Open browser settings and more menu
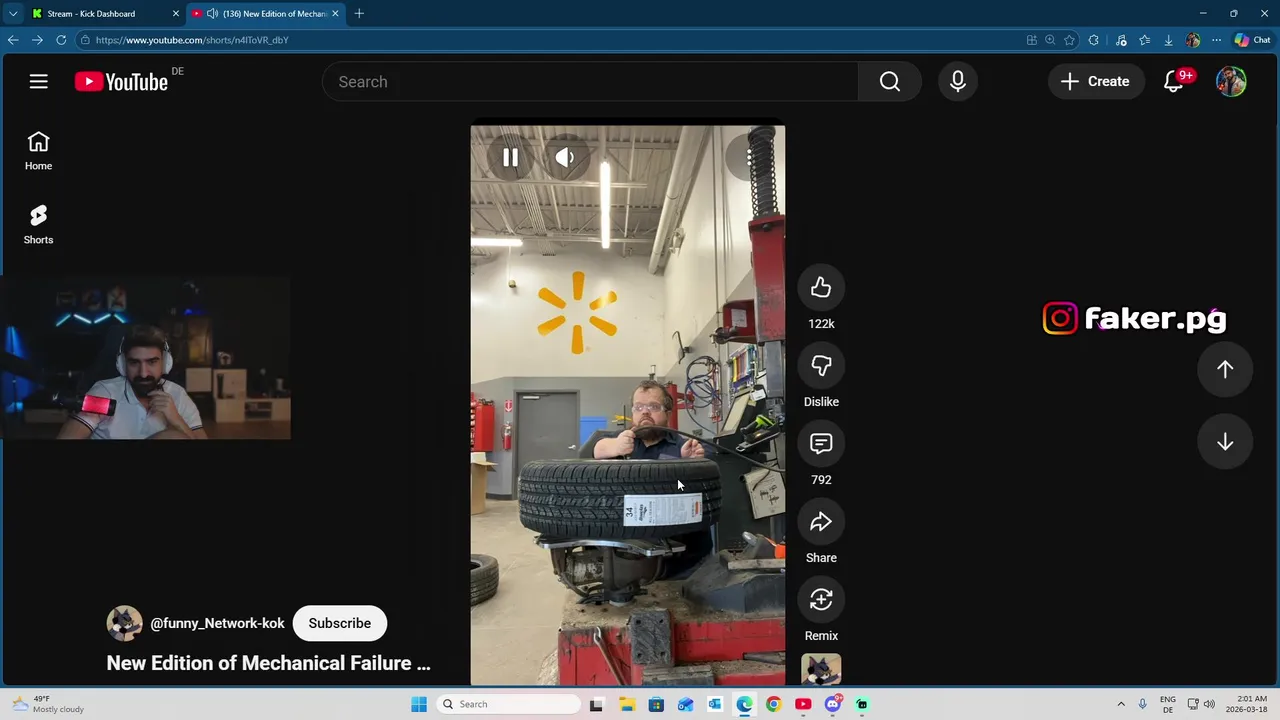 [x=1216, y=40]
